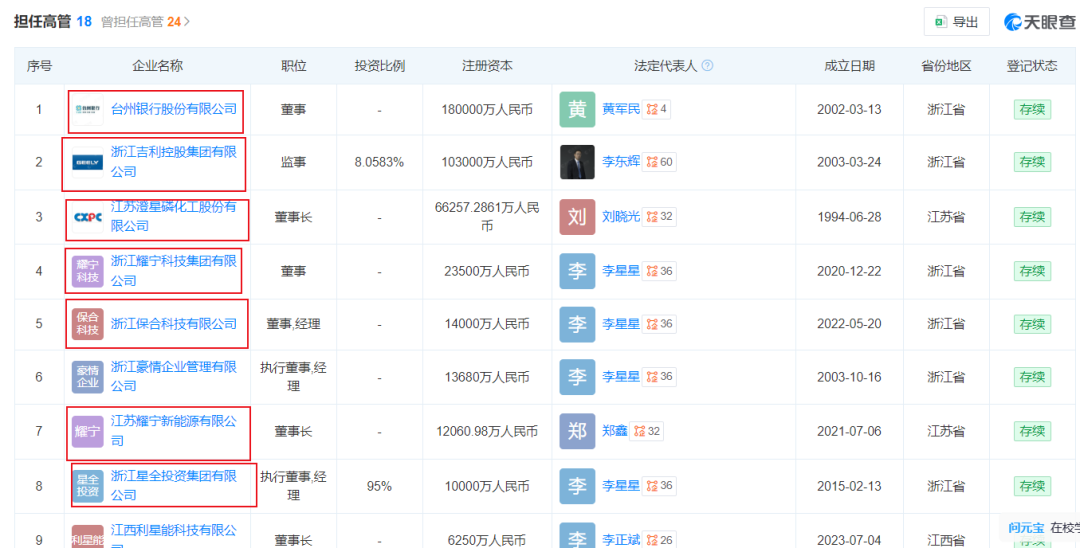Image resolution: width=1080 pixels, height=548 pixels.
Task: Export the list with 导出 button
Action: (957, 22)
